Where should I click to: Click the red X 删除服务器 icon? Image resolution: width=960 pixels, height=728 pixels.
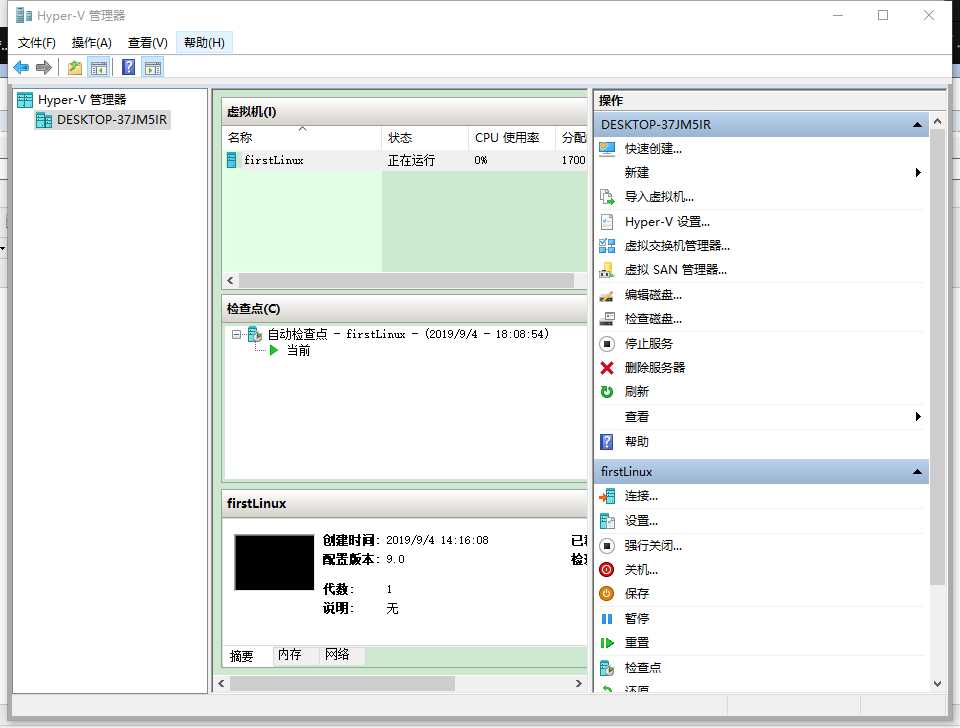pos(607,368)
